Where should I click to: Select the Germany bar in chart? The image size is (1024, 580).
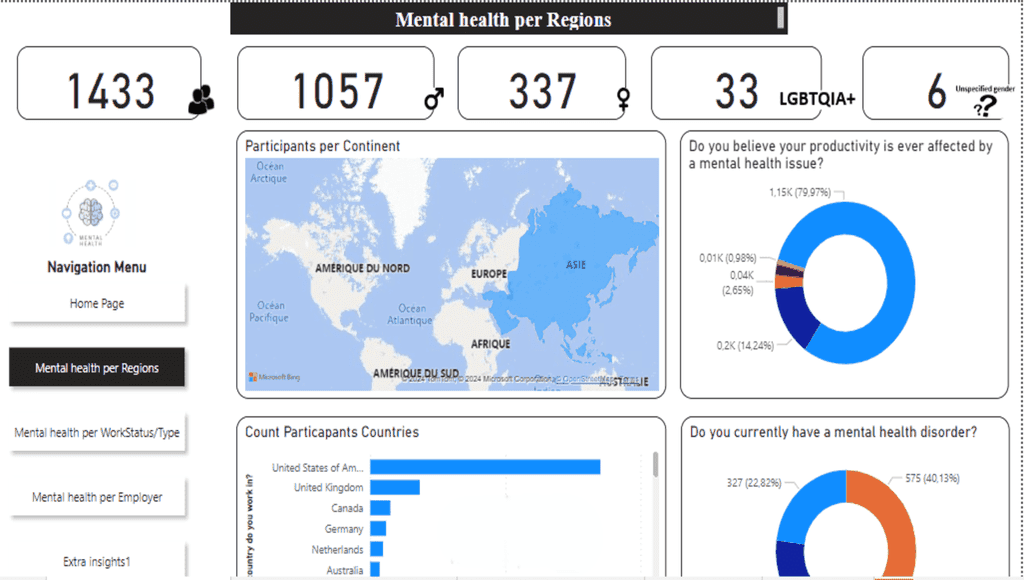click(x=378, y=528)
